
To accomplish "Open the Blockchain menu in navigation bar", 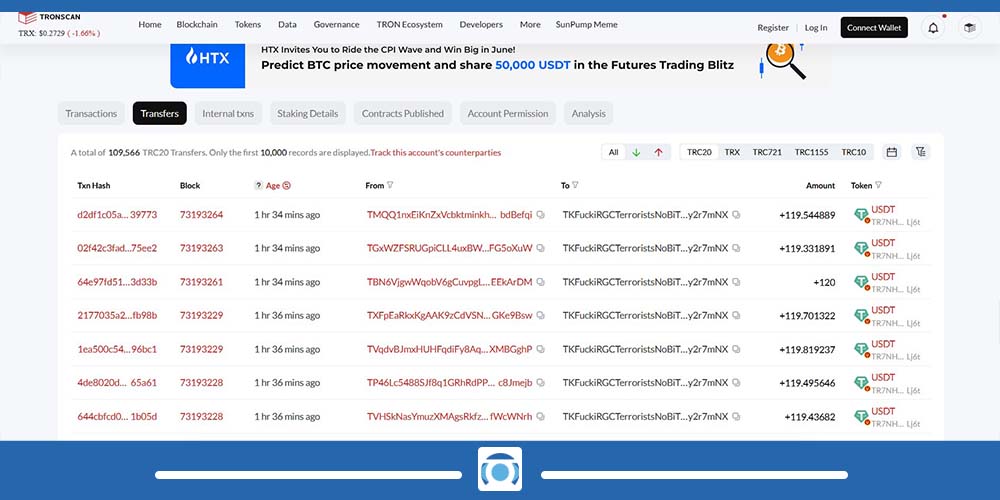I will click(198, 25).
